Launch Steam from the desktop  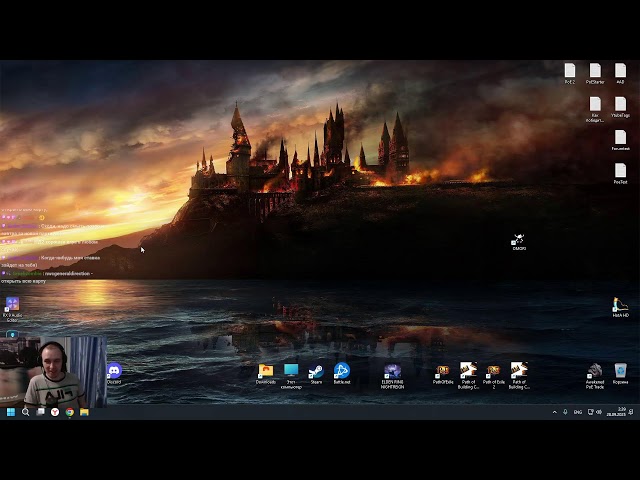316,373
